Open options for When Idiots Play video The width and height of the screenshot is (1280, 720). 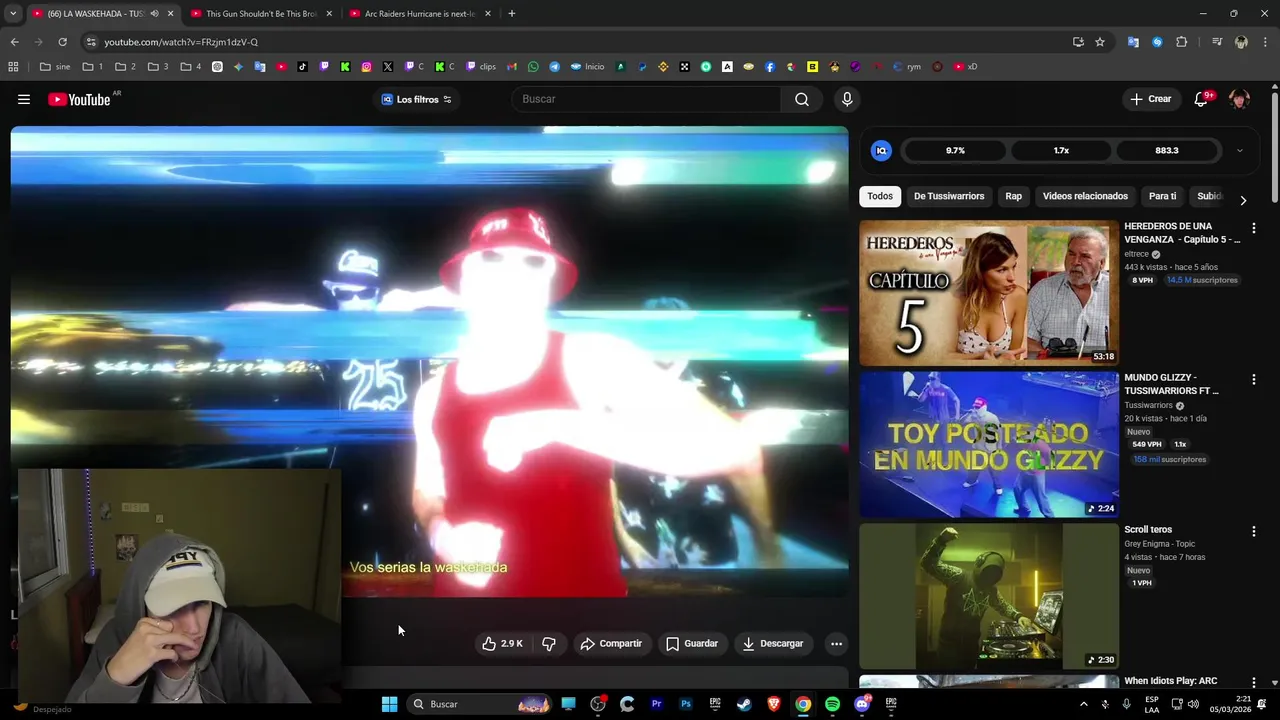coord(1253,682)
